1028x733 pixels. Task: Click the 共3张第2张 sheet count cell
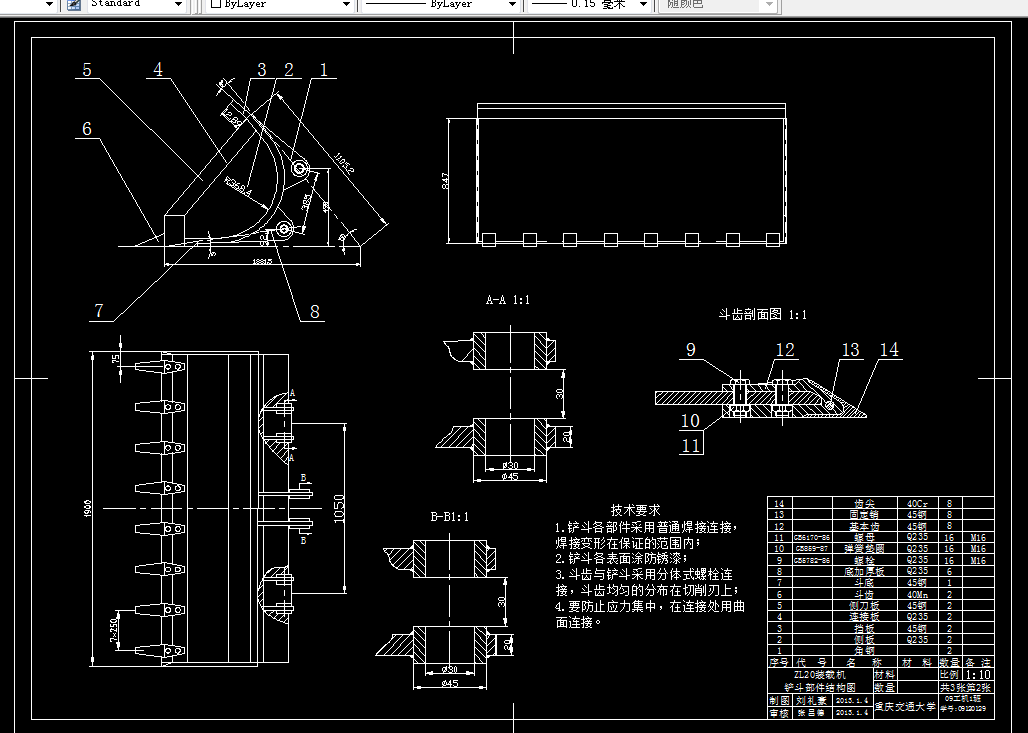[x=966, y=688]
